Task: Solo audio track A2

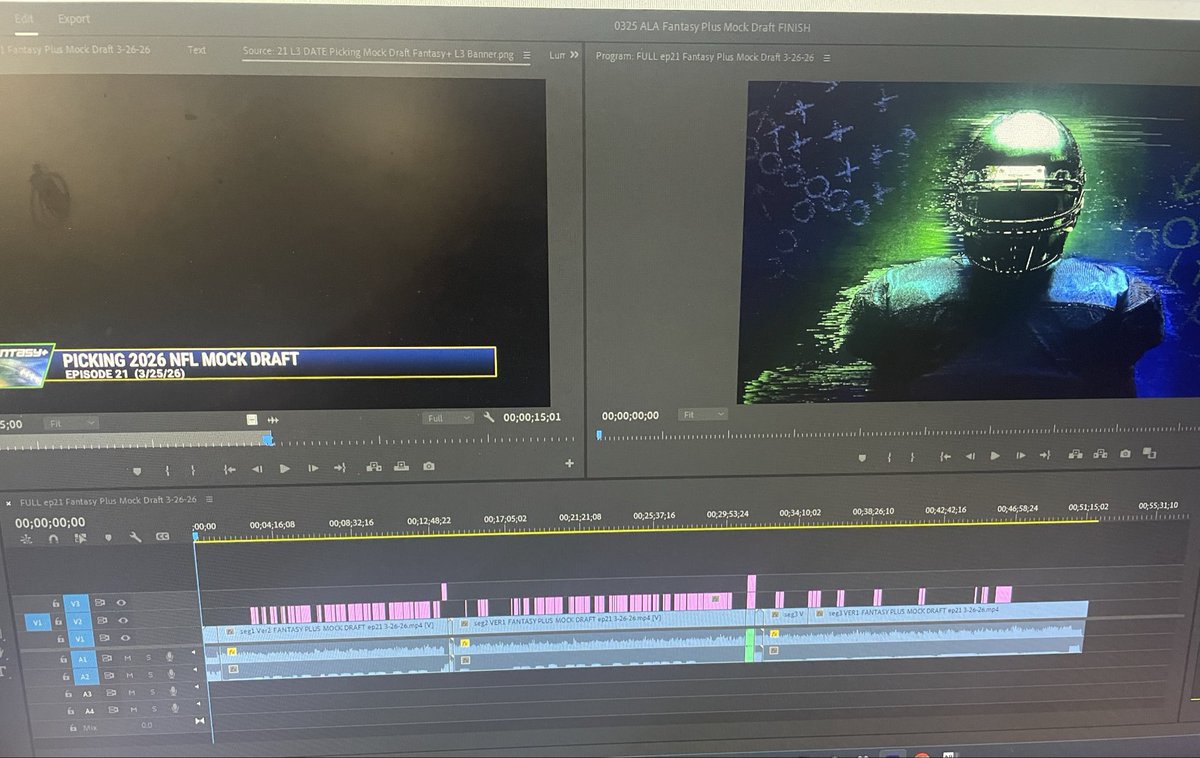Action: click(x=149, y=675)
